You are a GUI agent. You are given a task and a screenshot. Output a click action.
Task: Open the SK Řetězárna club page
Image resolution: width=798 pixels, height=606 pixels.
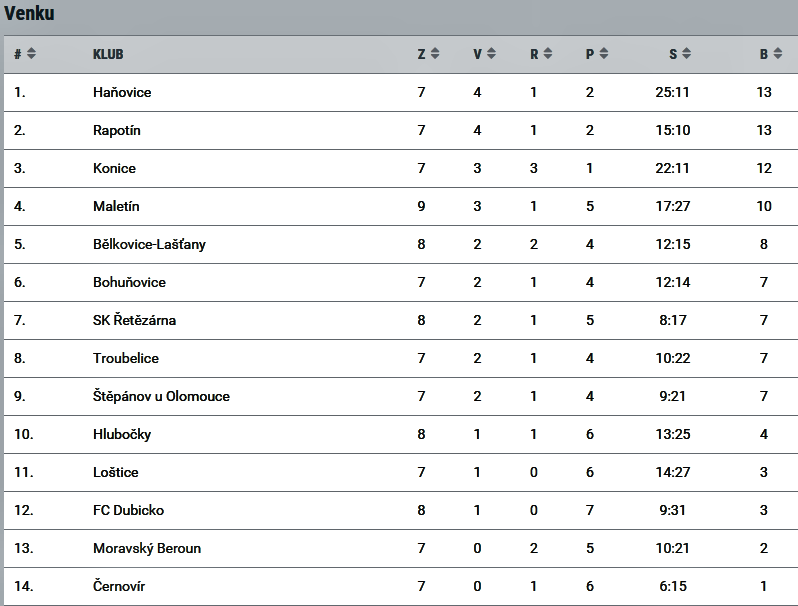(134, 320)
